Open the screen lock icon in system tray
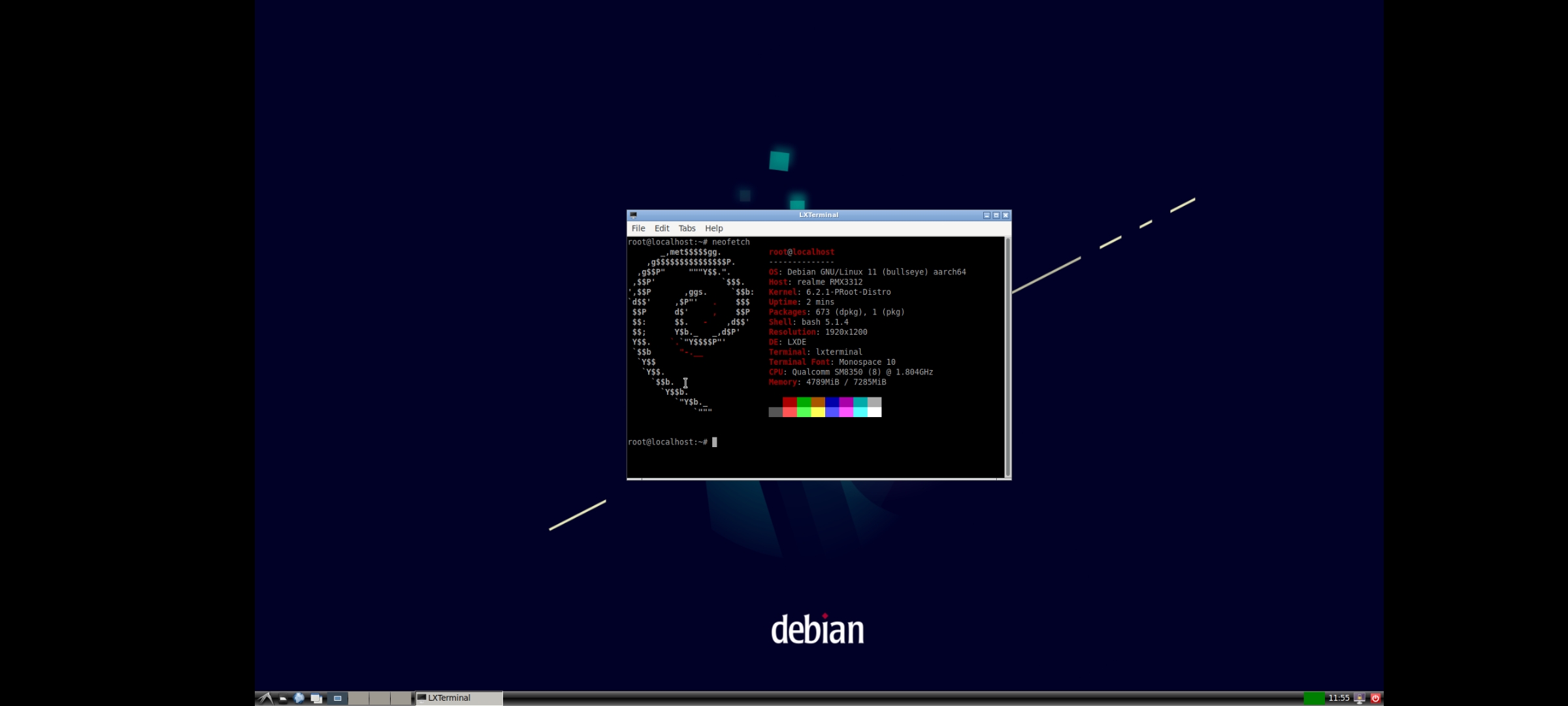The width and height of the screenshot is (1568, 706). 1360,698
